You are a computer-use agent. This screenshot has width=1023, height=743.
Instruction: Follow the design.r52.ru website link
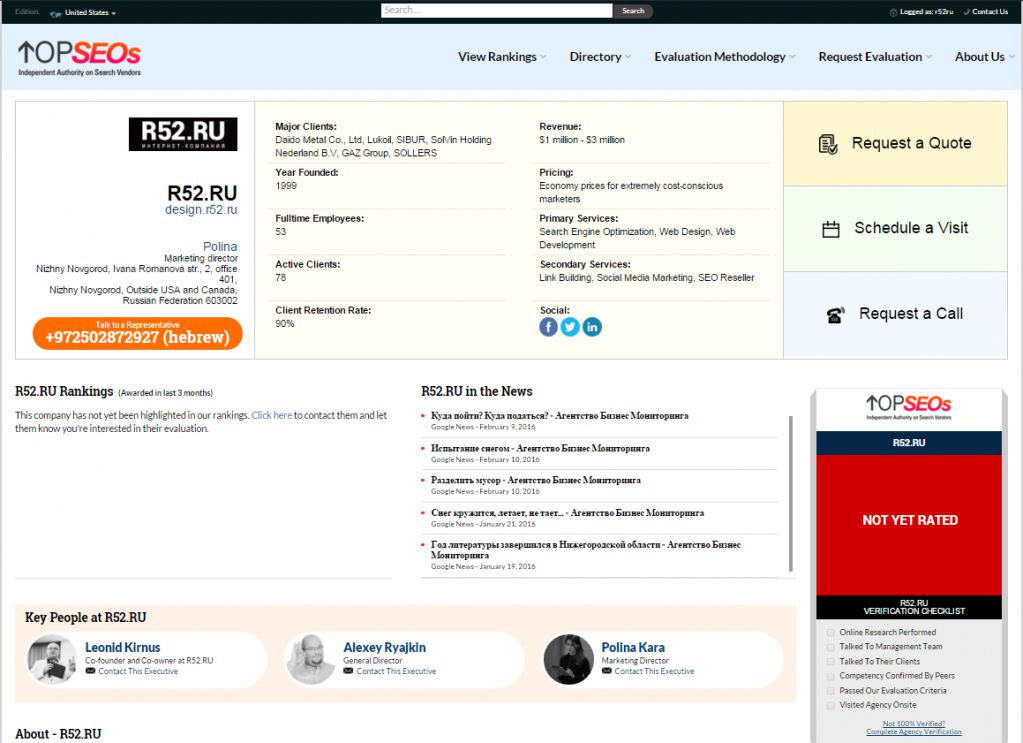click(x=201, y=210)
